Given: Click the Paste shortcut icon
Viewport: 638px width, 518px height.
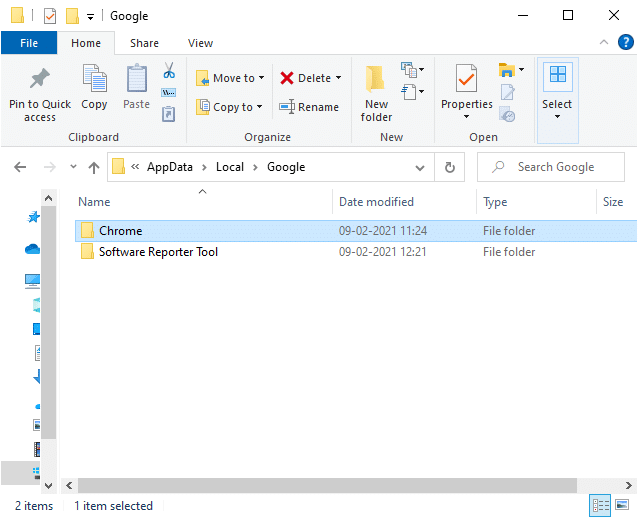Looking at the screenshot, I should click(168, 114).
